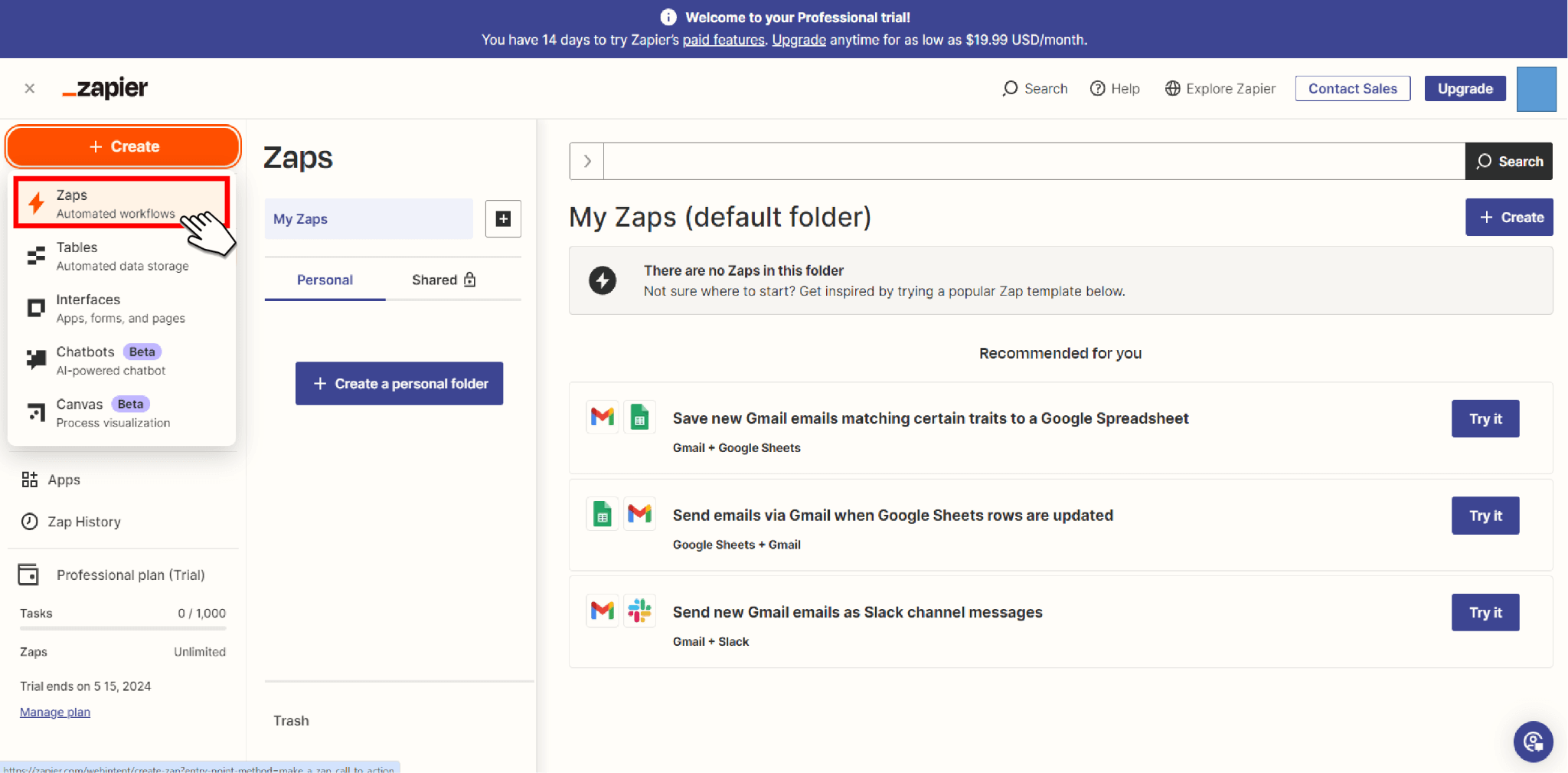Click the Beta badge next to Canvas
This screenshot has width=1568, height=773.
(x=130, y=404)
